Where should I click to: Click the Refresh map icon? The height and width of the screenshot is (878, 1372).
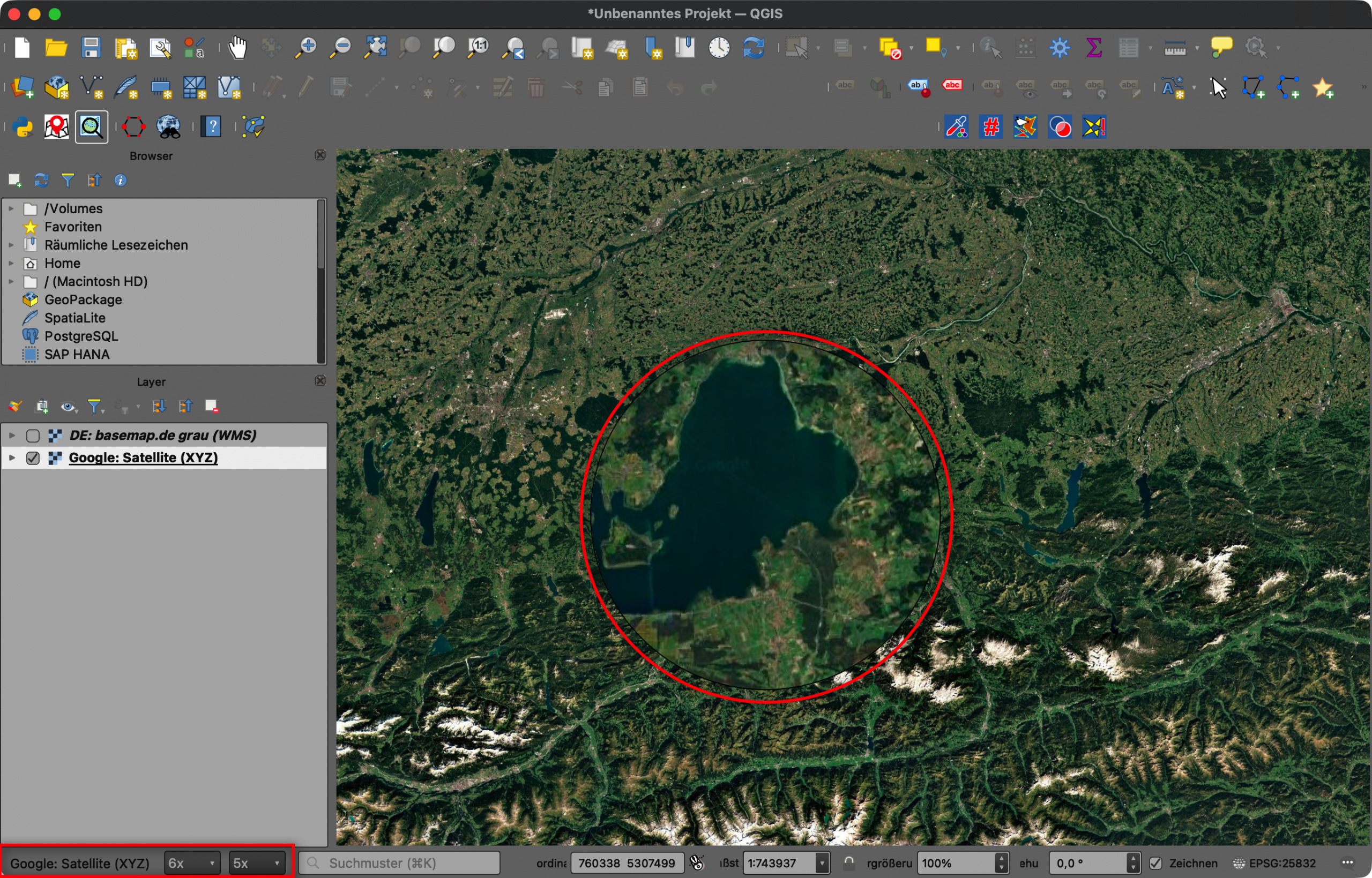point(754,47)
